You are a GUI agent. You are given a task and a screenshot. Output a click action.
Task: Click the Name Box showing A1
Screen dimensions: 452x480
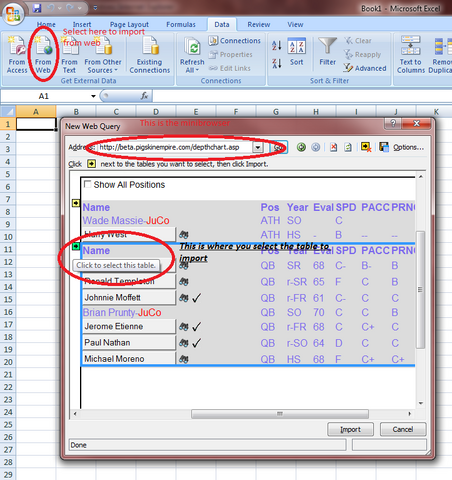45,96
